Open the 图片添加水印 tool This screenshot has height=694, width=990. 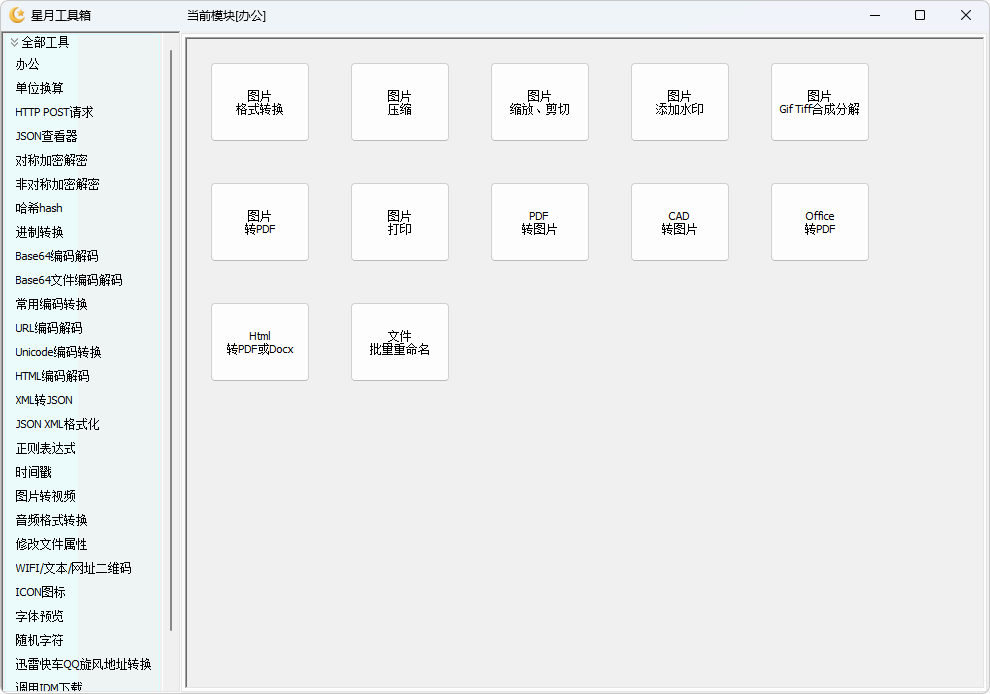point(680,102)
